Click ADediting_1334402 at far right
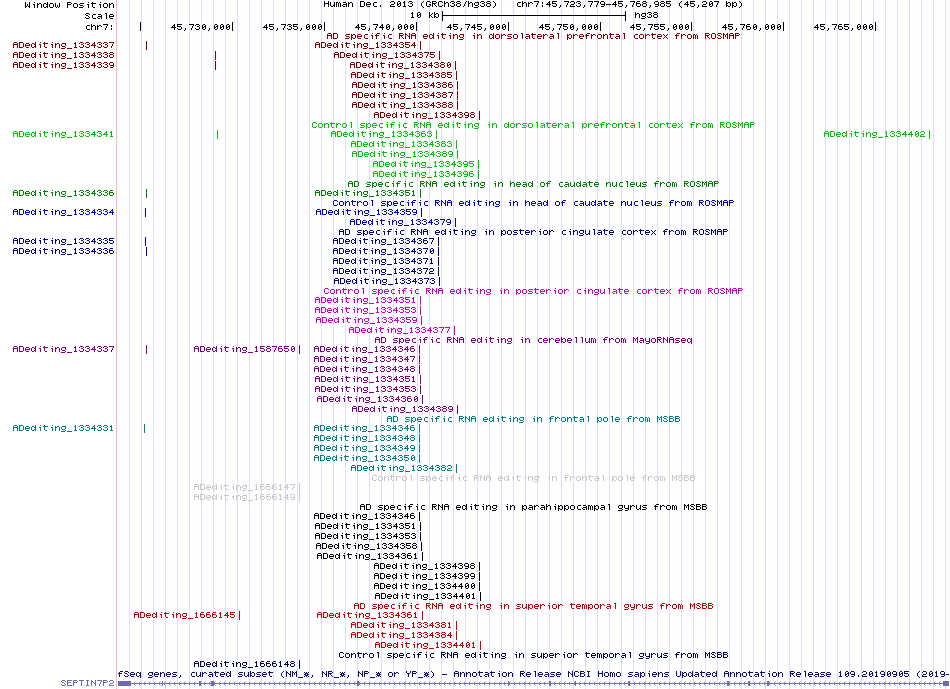 [875, 134]
